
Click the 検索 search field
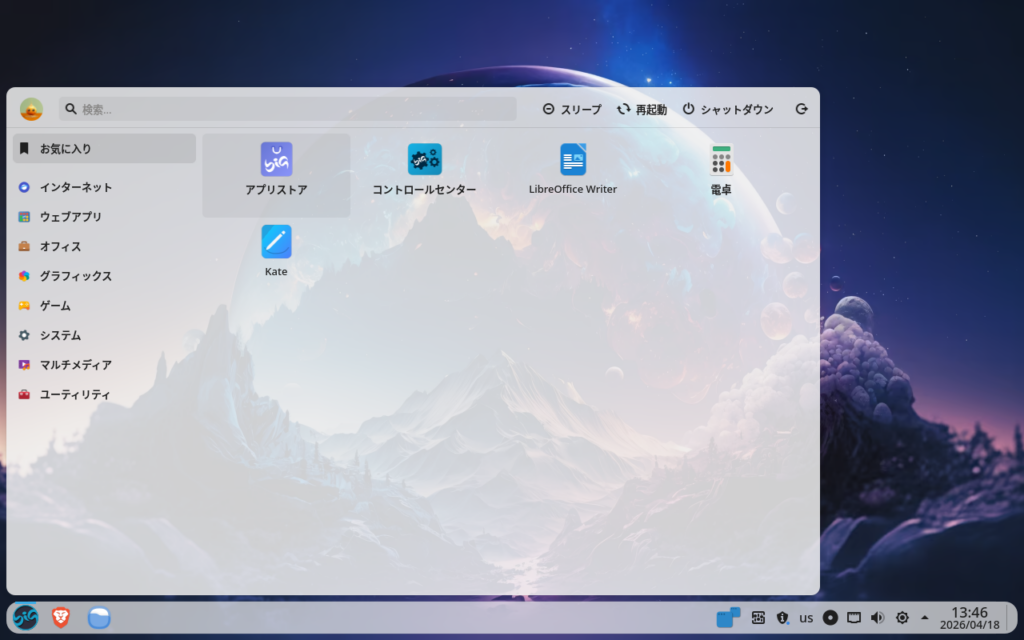click(x=290, y=109)
